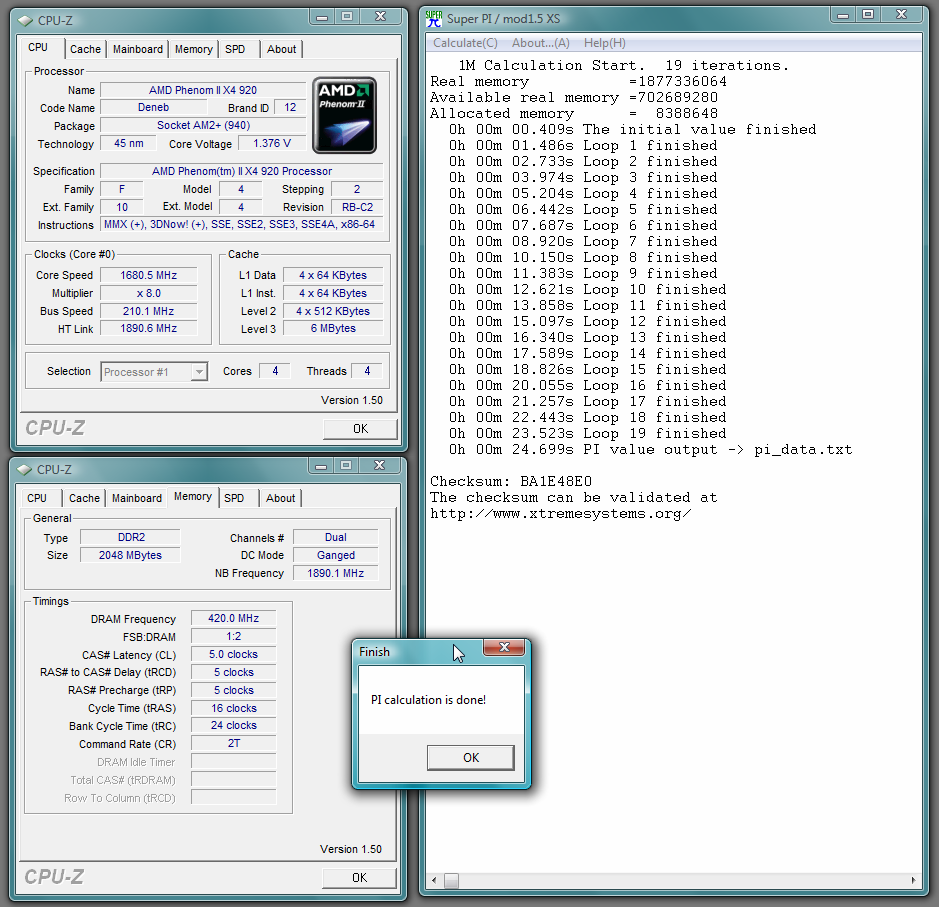The image size is (939, 907).
Task: Click the Level 3 cache value 6 MBytes
Action: [x=333, y=329]
